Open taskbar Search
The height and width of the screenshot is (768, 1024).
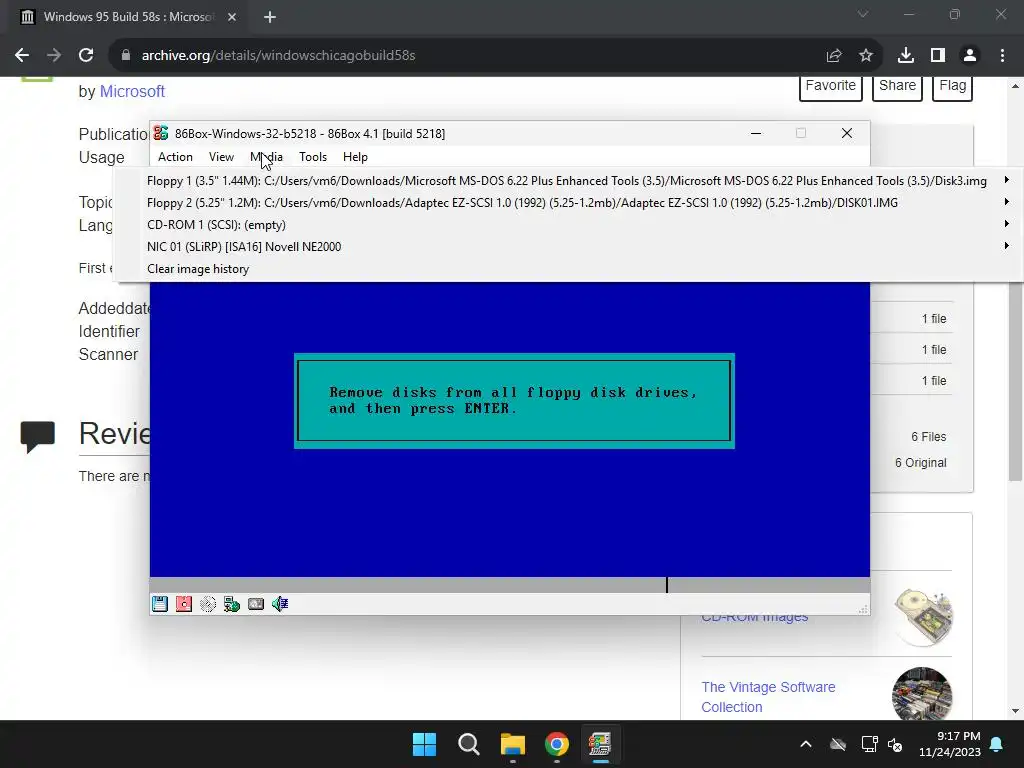468,744
